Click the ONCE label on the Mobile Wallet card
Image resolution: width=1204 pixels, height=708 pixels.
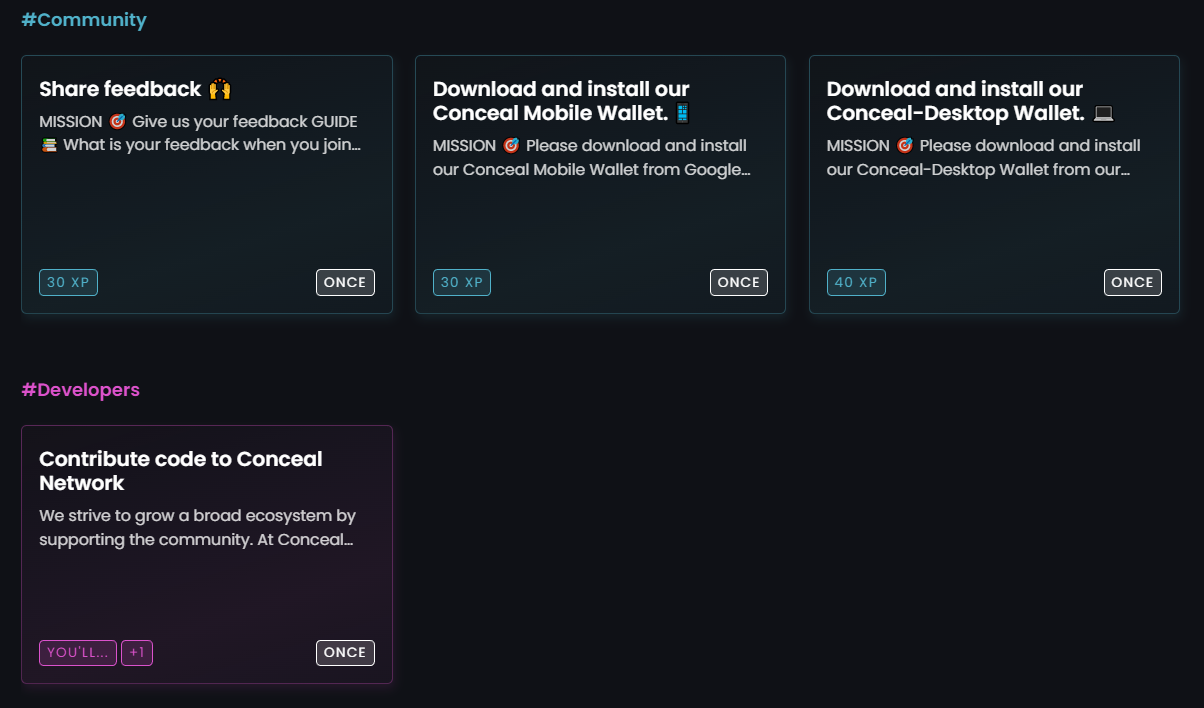coord(739,282)
